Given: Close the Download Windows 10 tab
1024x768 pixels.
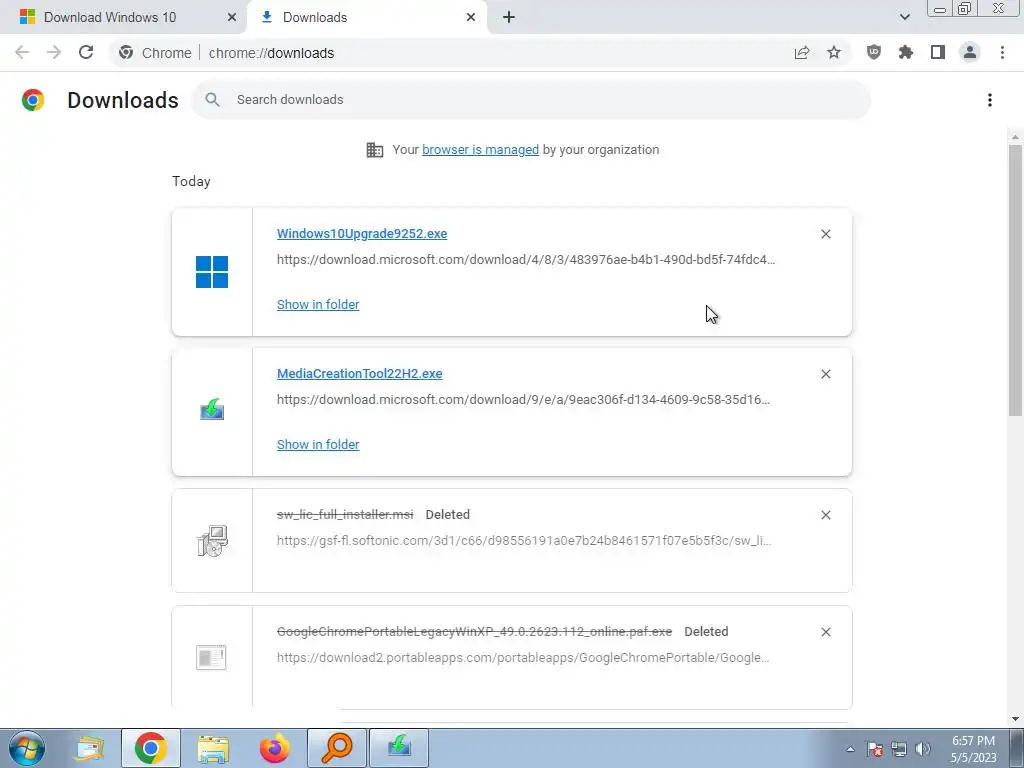Looking at the screenshot, I should tap(232, 18).
